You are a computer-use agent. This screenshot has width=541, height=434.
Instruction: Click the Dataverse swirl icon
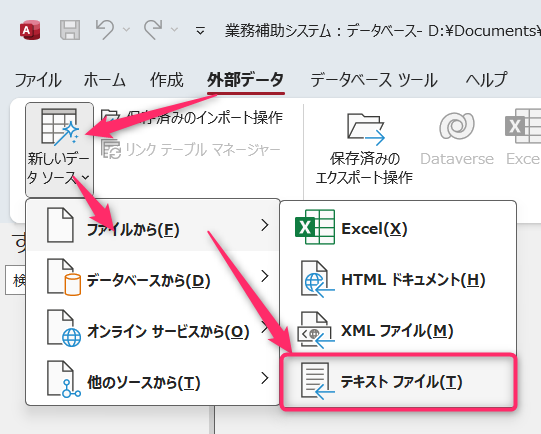(x=457, y=126)
